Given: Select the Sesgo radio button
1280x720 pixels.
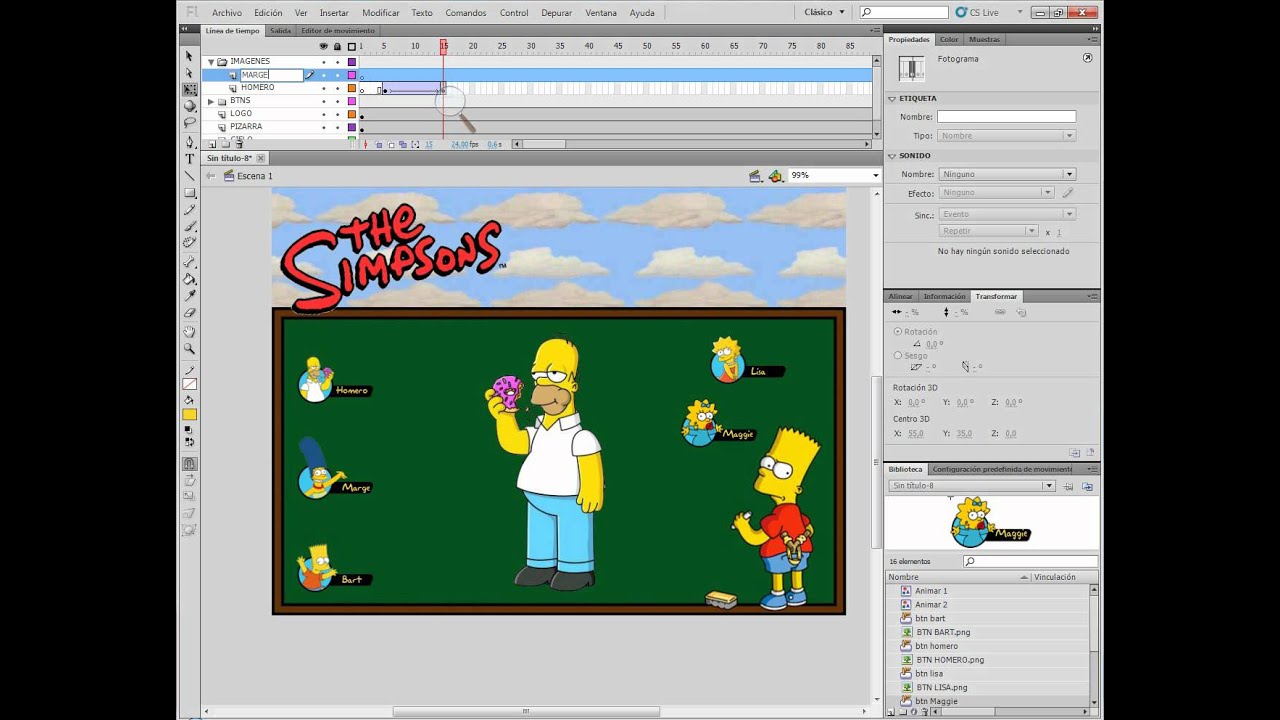Looking at the screenshot, I should click(x=897, y=356).
